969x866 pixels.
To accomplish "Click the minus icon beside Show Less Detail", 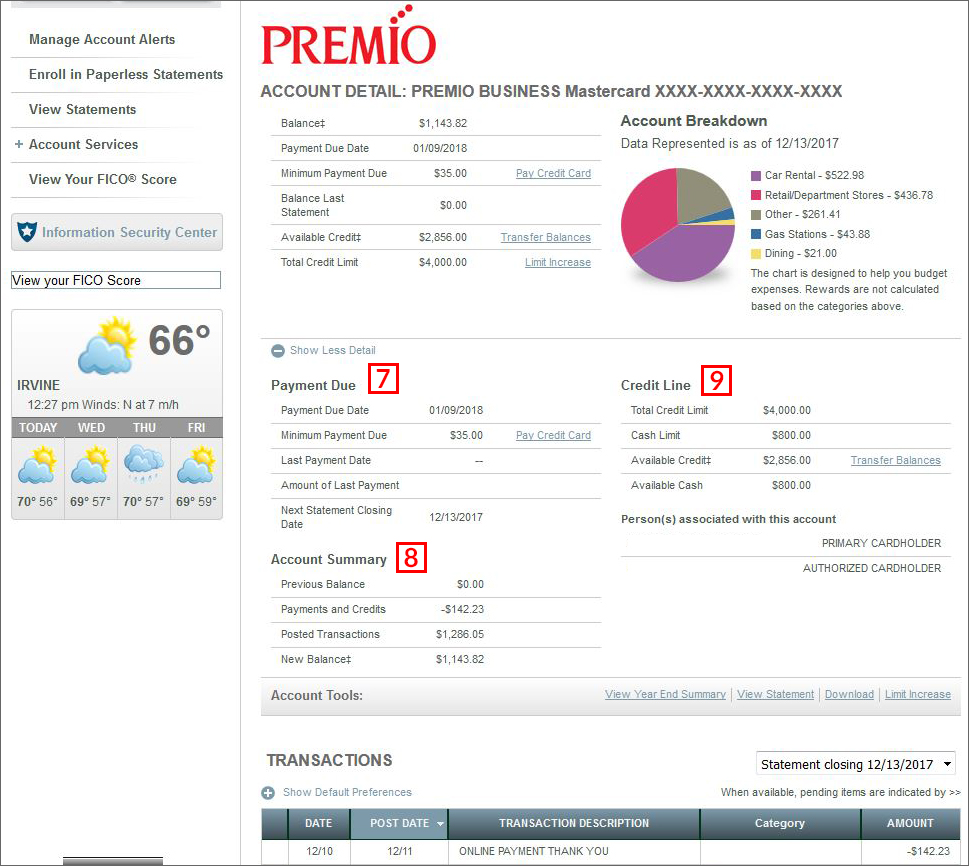I will click(278, 350).
